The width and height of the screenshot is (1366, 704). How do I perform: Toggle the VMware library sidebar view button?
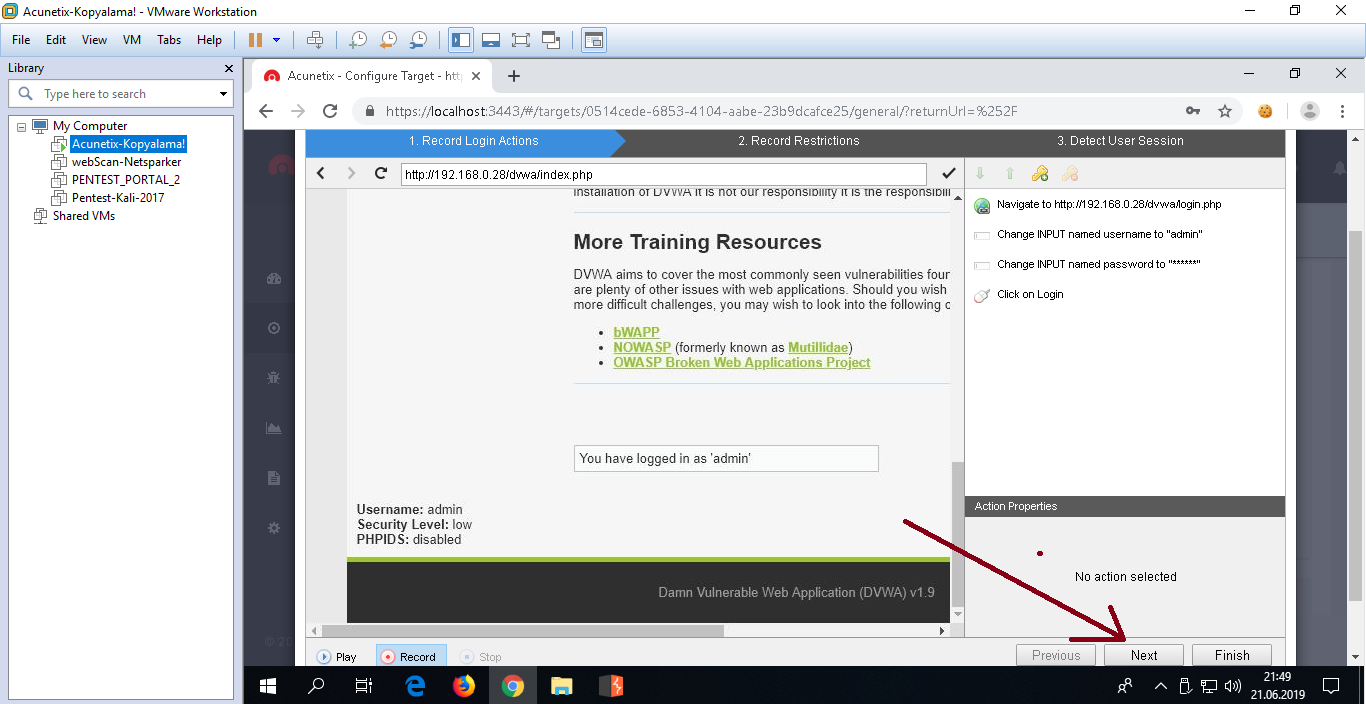click(461, 40)
